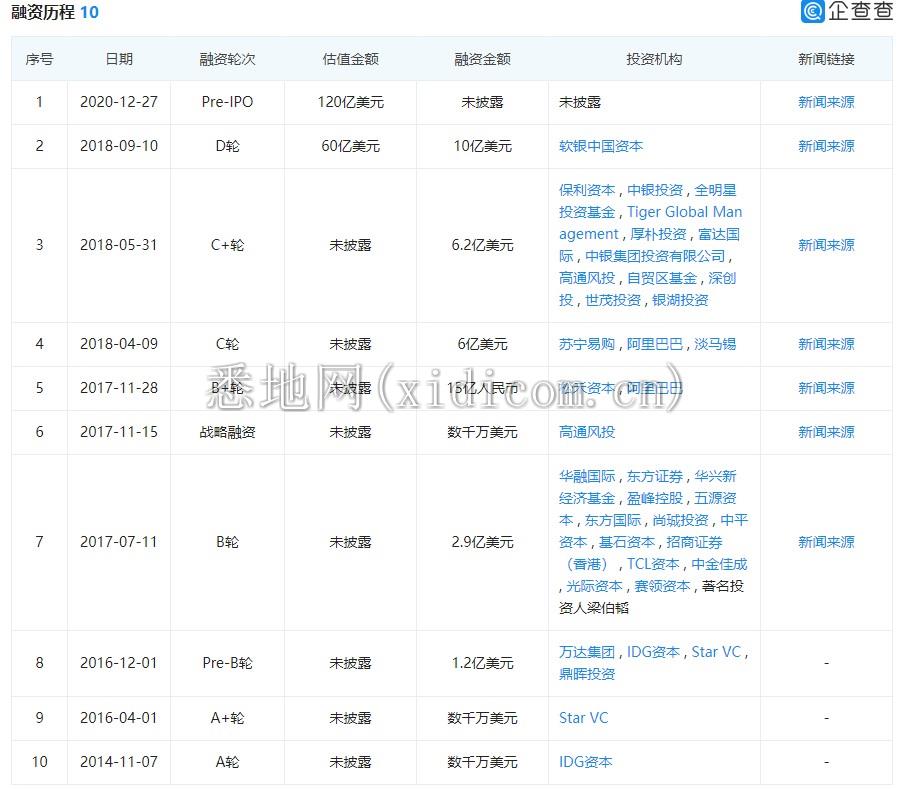Viewport: 901px width, 789px height.
Task: Open Star VC in the A+轮 row
Action: 583,718
